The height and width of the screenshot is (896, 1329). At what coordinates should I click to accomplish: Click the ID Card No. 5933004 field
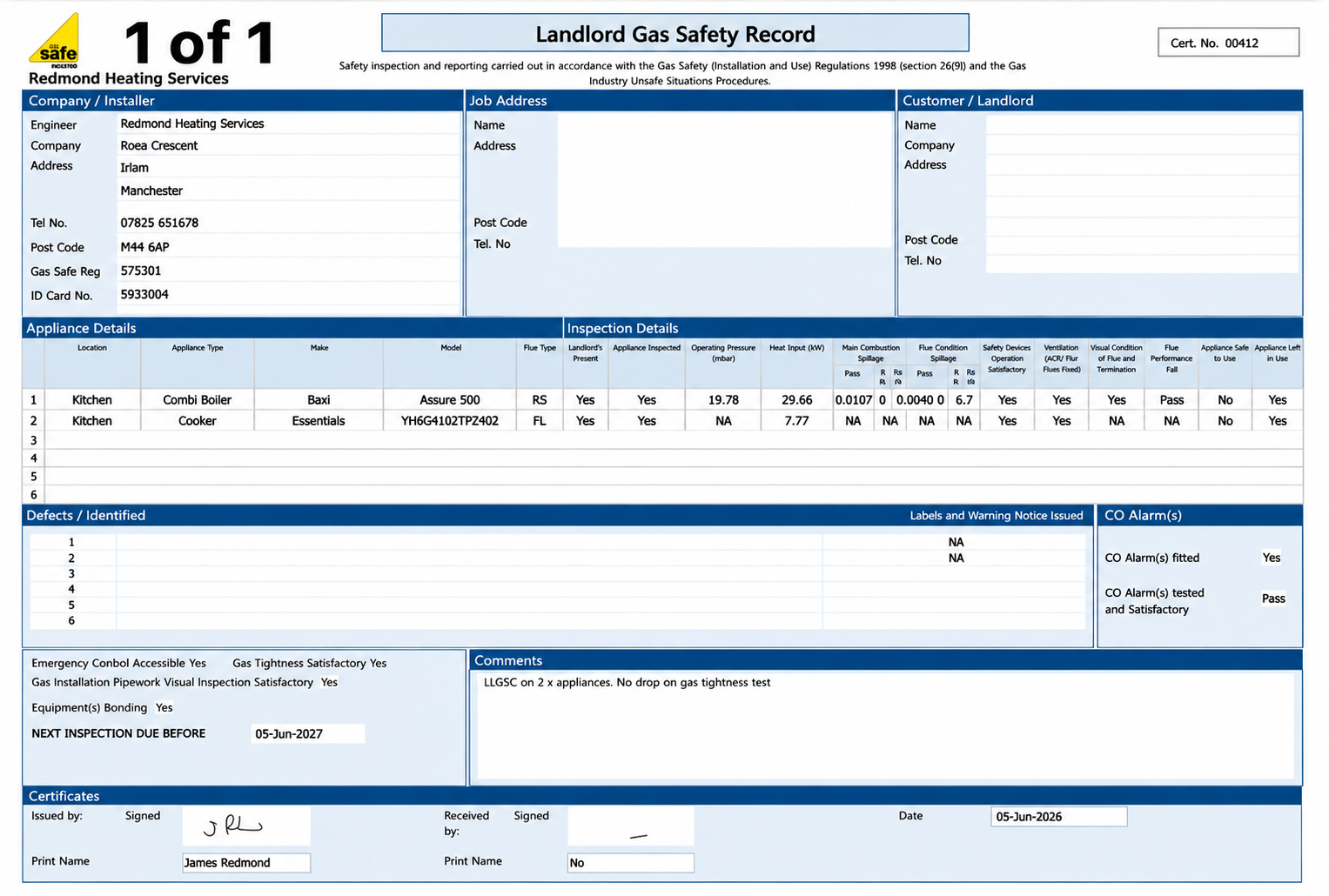click(x=288, y=295)
